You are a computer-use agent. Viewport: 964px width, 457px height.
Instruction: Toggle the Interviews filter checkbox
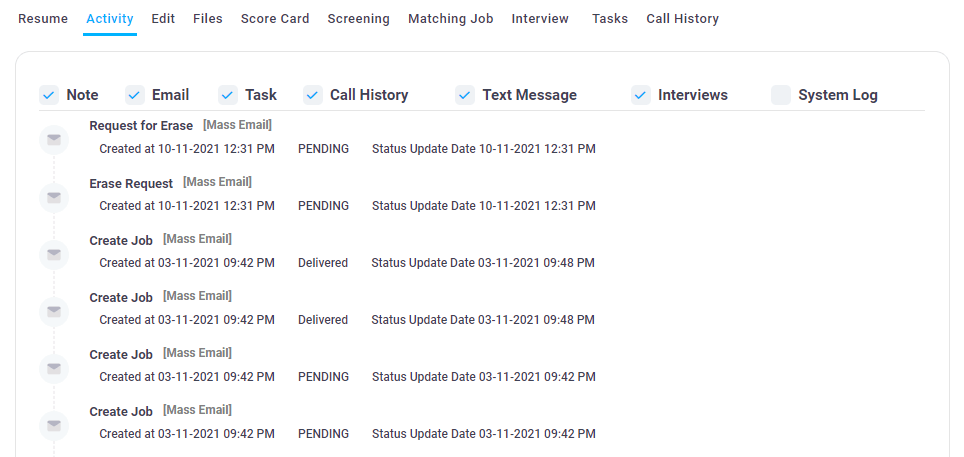[641, 95]
